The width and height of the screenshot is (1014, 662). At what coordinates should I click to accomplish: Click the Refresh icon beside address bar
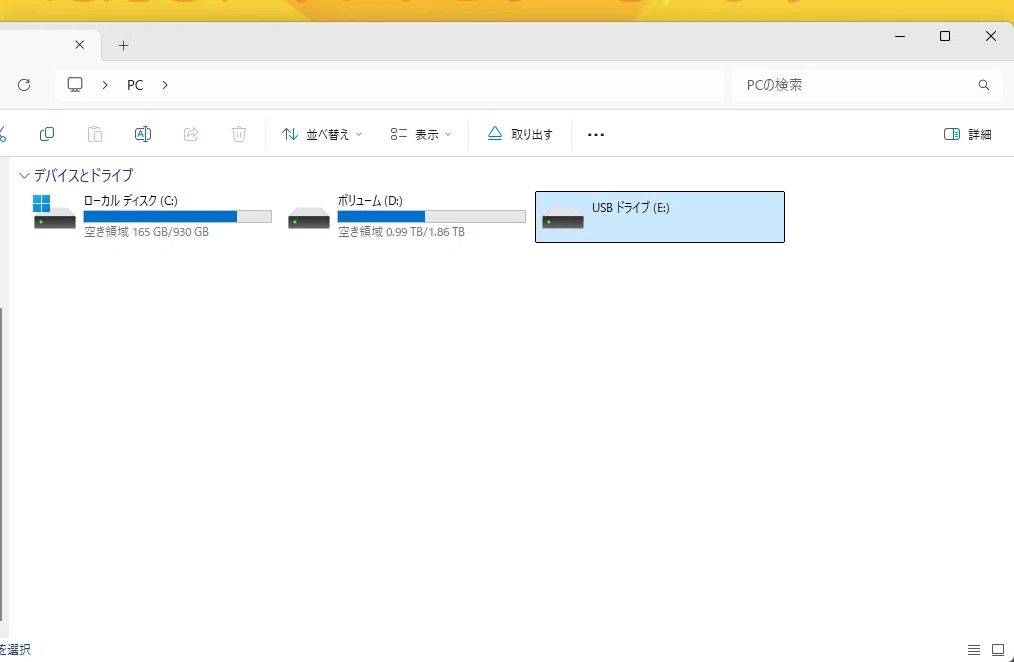[24, 85]
